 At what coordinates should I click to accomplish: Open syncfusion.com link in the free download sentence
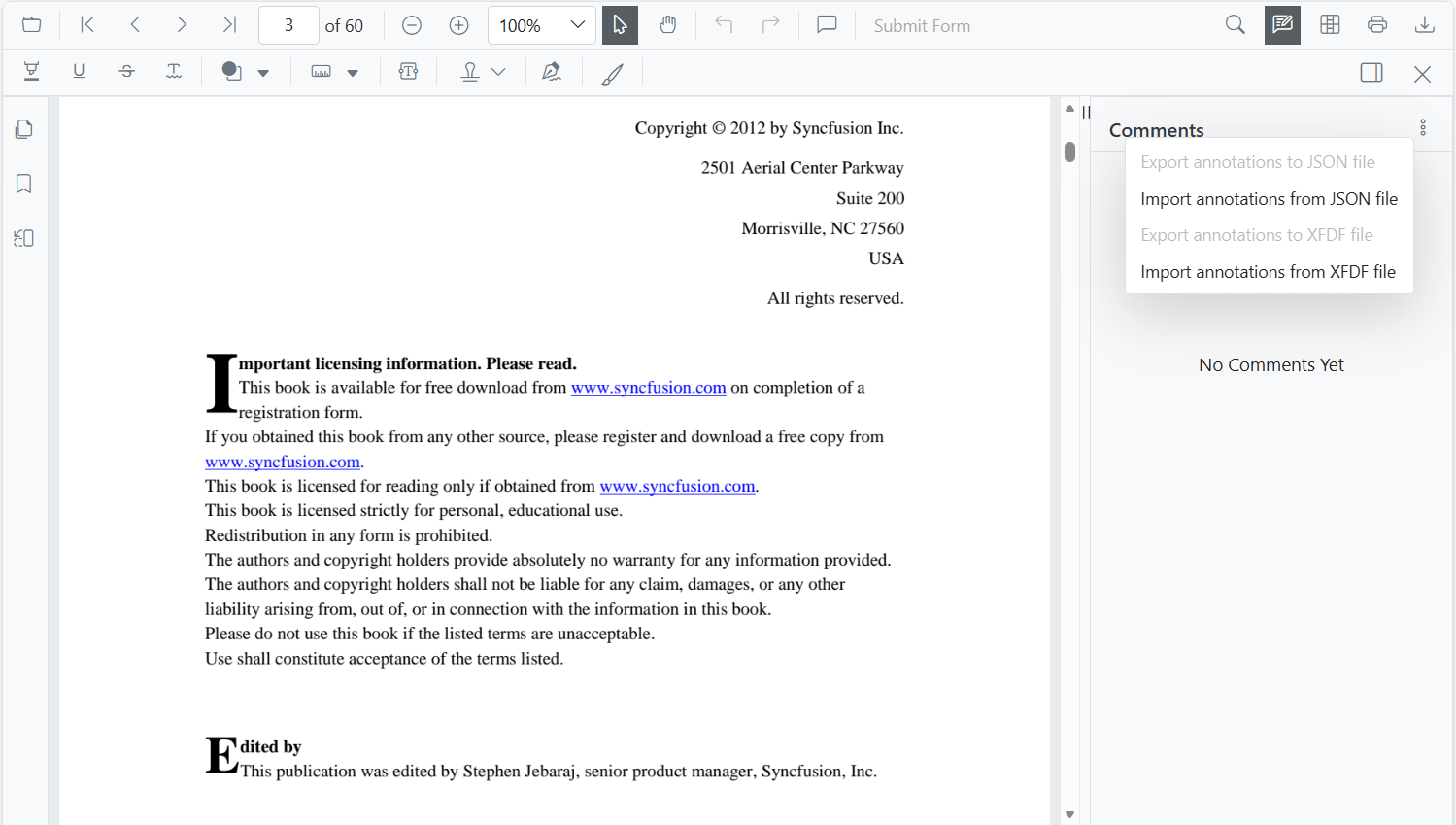pyautogui.click(x=649, y=388)
